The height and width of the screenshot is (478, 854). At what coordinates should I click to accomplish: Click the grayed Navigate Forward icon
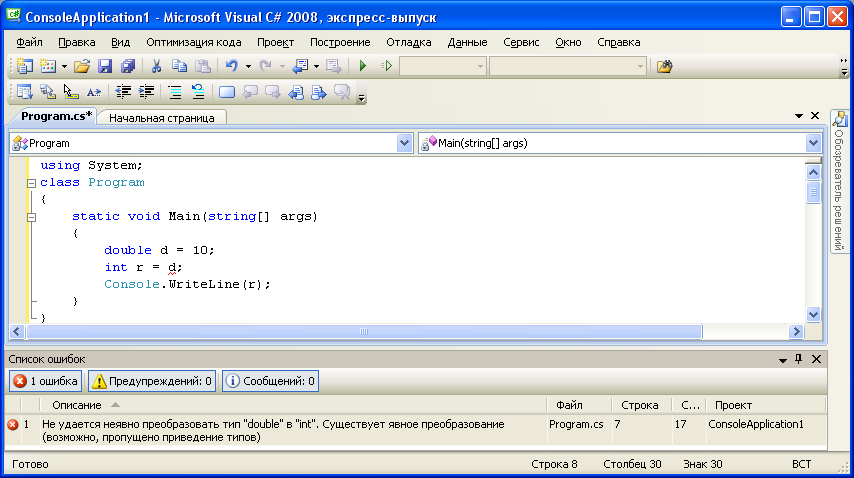[333, 66]
